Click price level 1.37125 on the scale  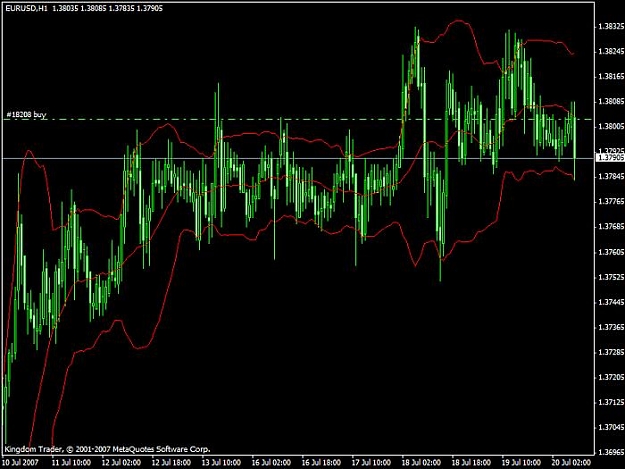pyautogui.click(x=610, y=402)
